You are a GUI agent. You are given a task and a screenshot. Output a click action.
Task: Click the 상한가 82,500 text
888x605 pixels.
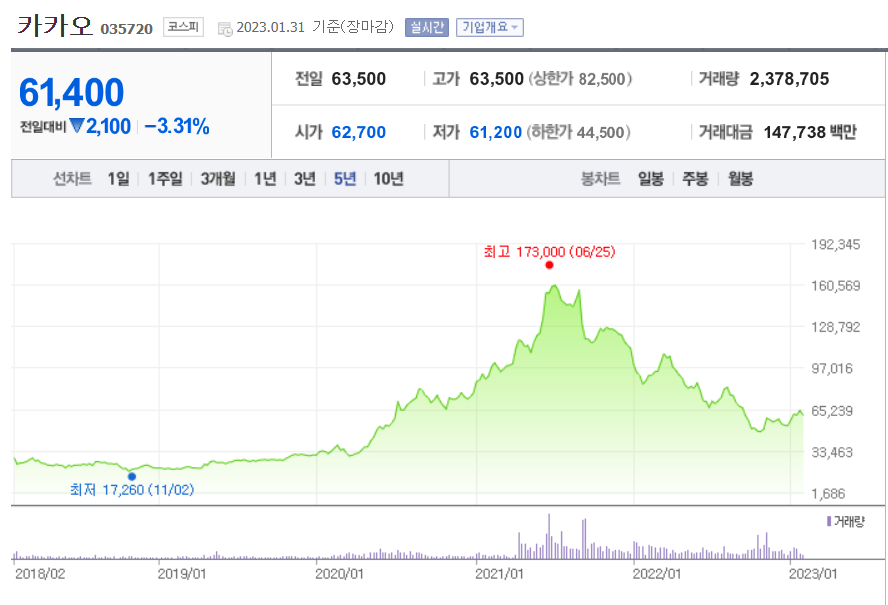[580, 79]
